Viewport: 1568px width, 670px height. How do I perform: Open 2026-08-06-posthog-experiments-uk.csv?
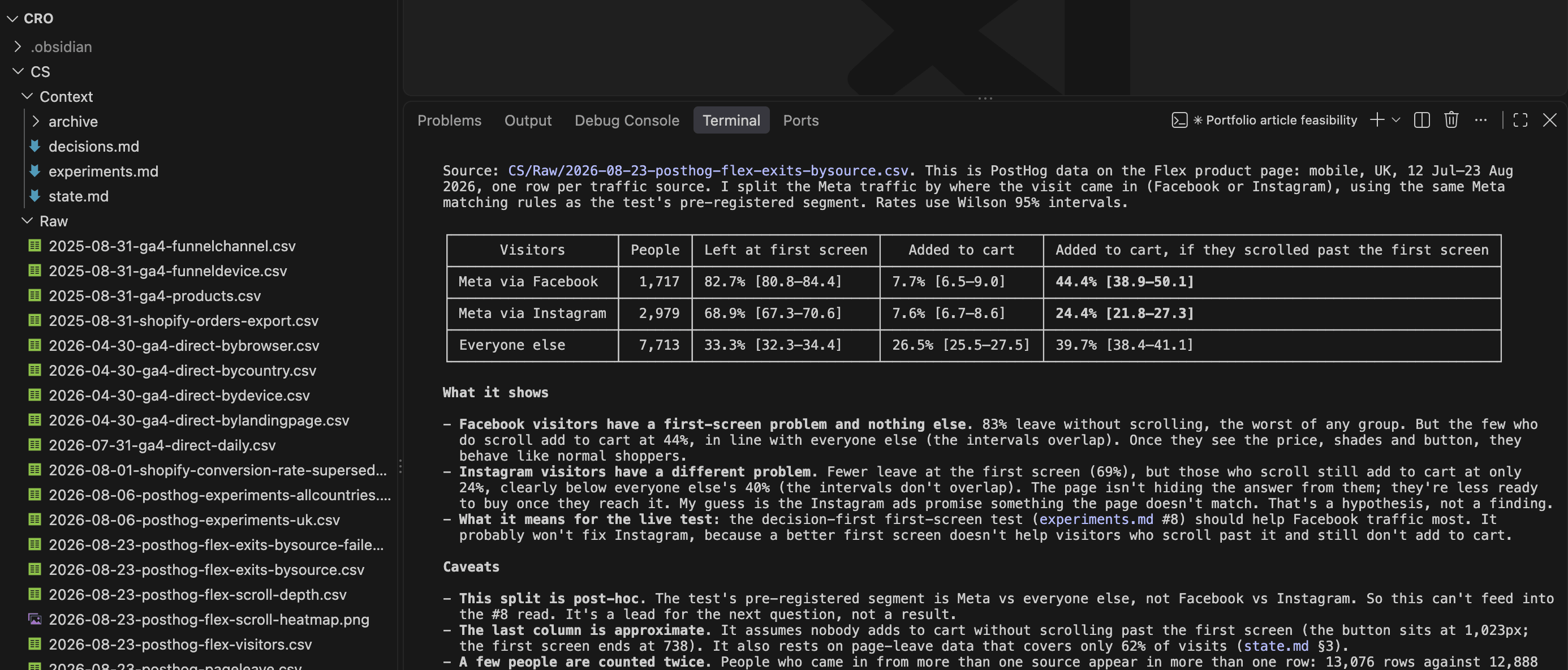pos(194,519)
